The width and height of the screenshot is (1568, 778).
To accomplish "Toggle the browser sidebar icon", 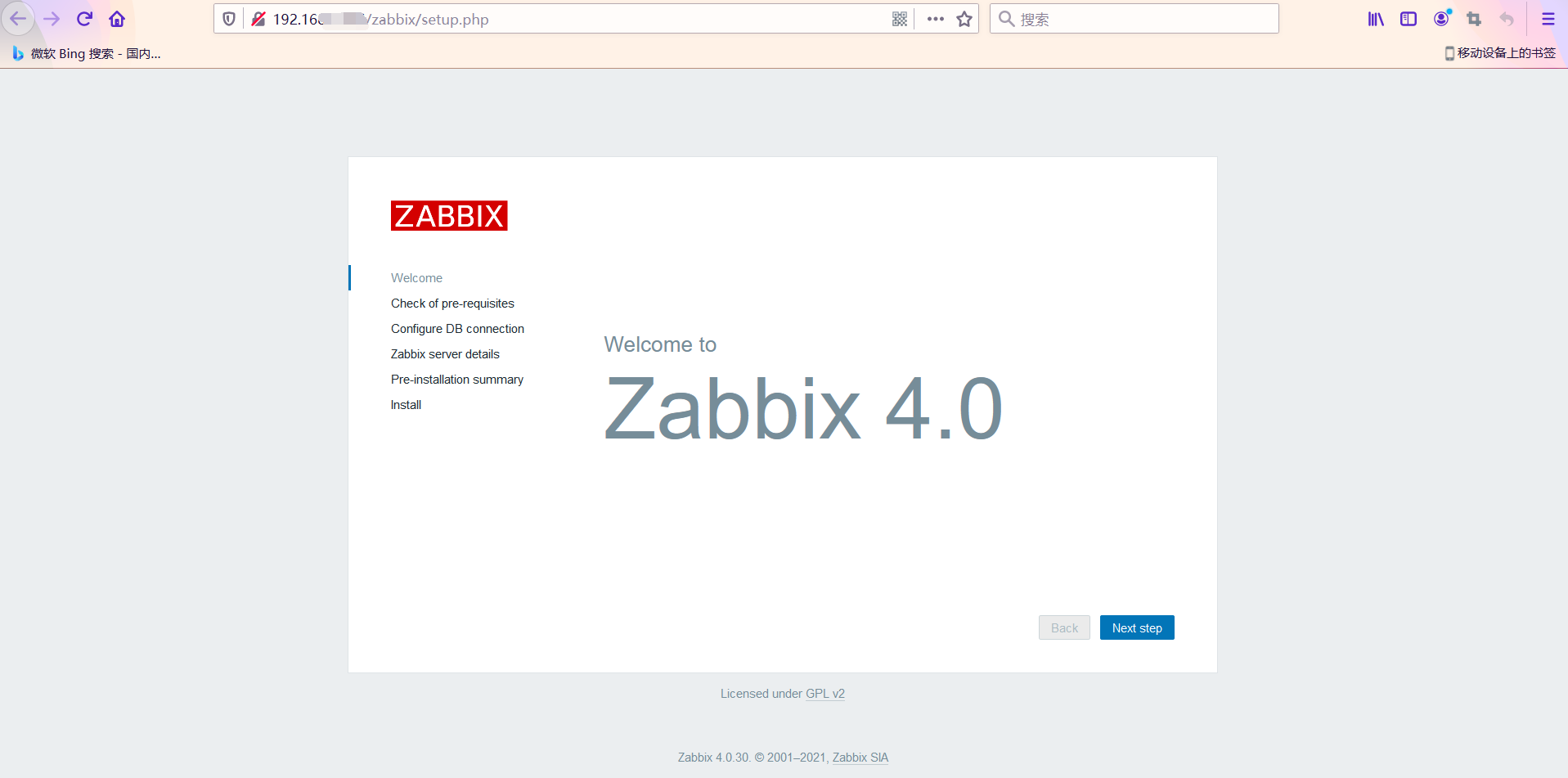I will tap(1409, 18).
